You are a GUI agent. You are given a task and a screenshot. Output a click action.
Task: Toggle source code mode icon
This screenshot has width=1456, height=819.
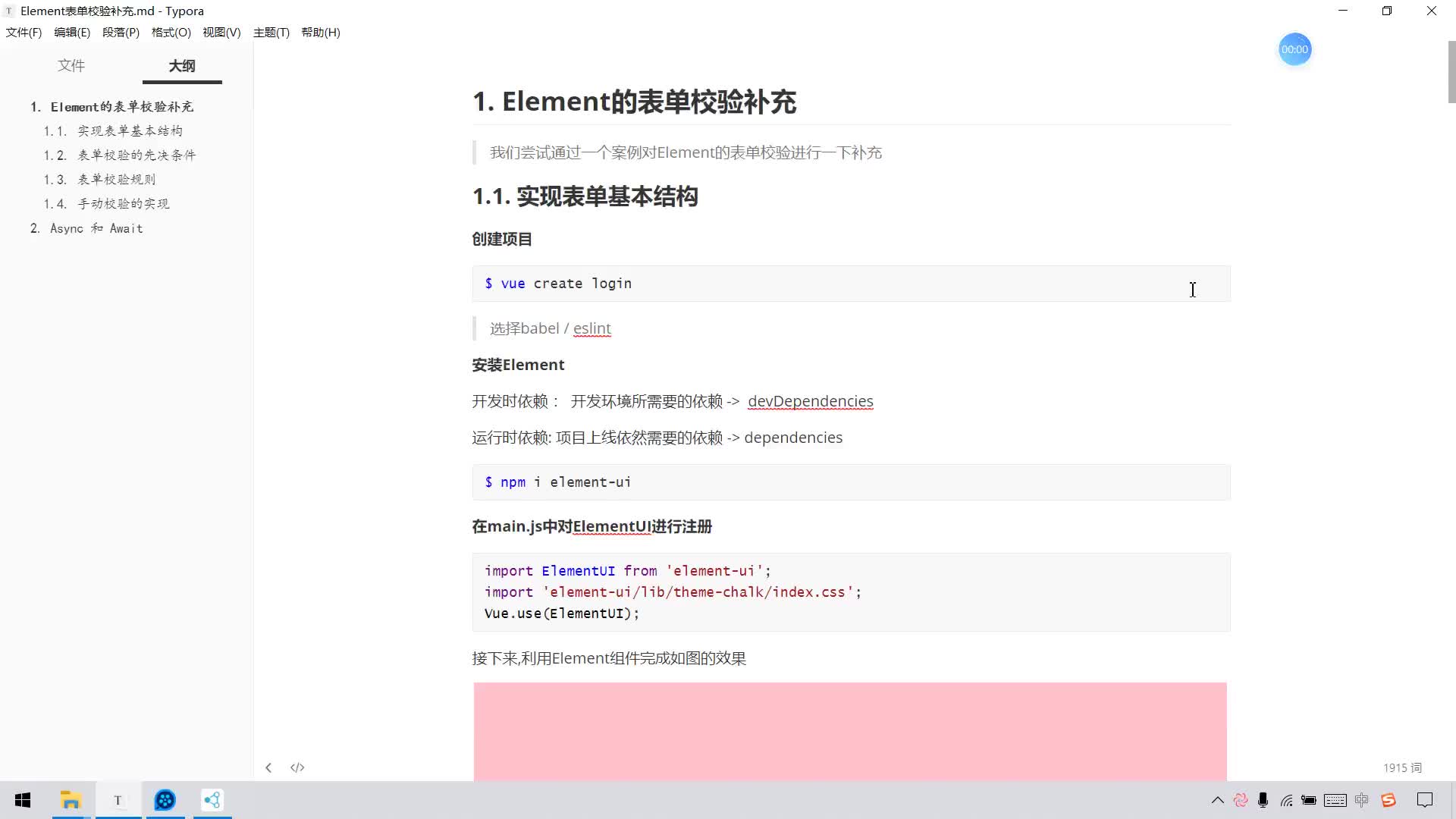click(x=297, y=767)
